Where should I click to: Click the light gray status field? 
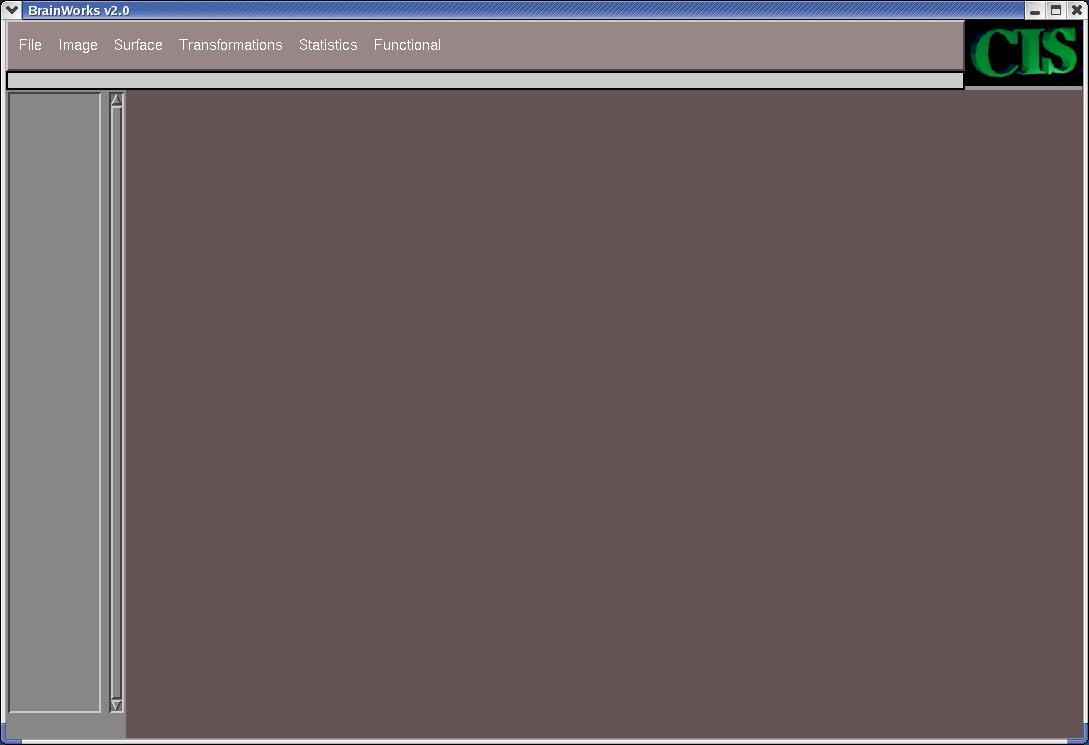click(485, 81)
